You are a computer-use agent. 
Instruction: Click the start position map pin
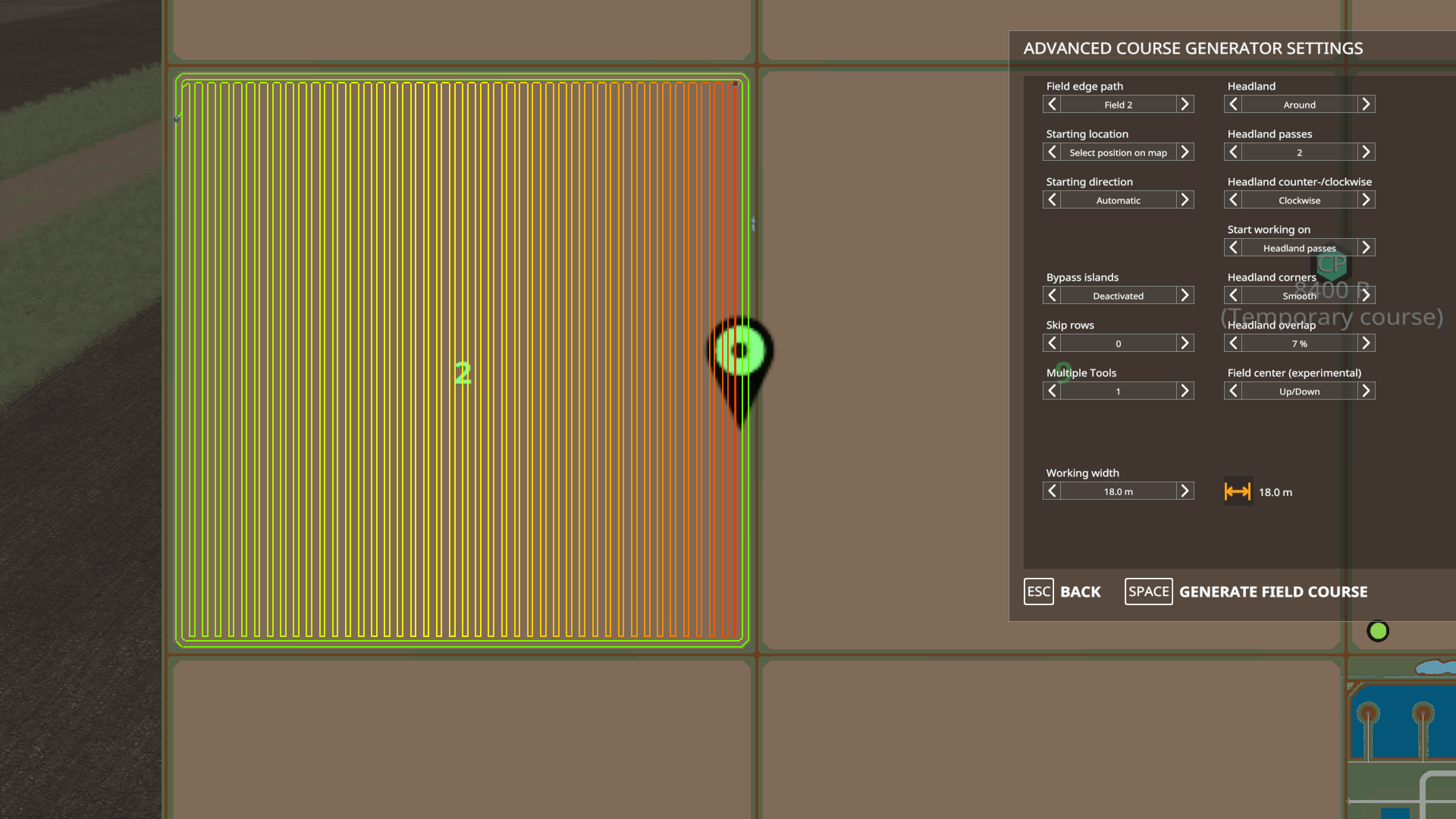pyautogui.click(x=740, y=372)
